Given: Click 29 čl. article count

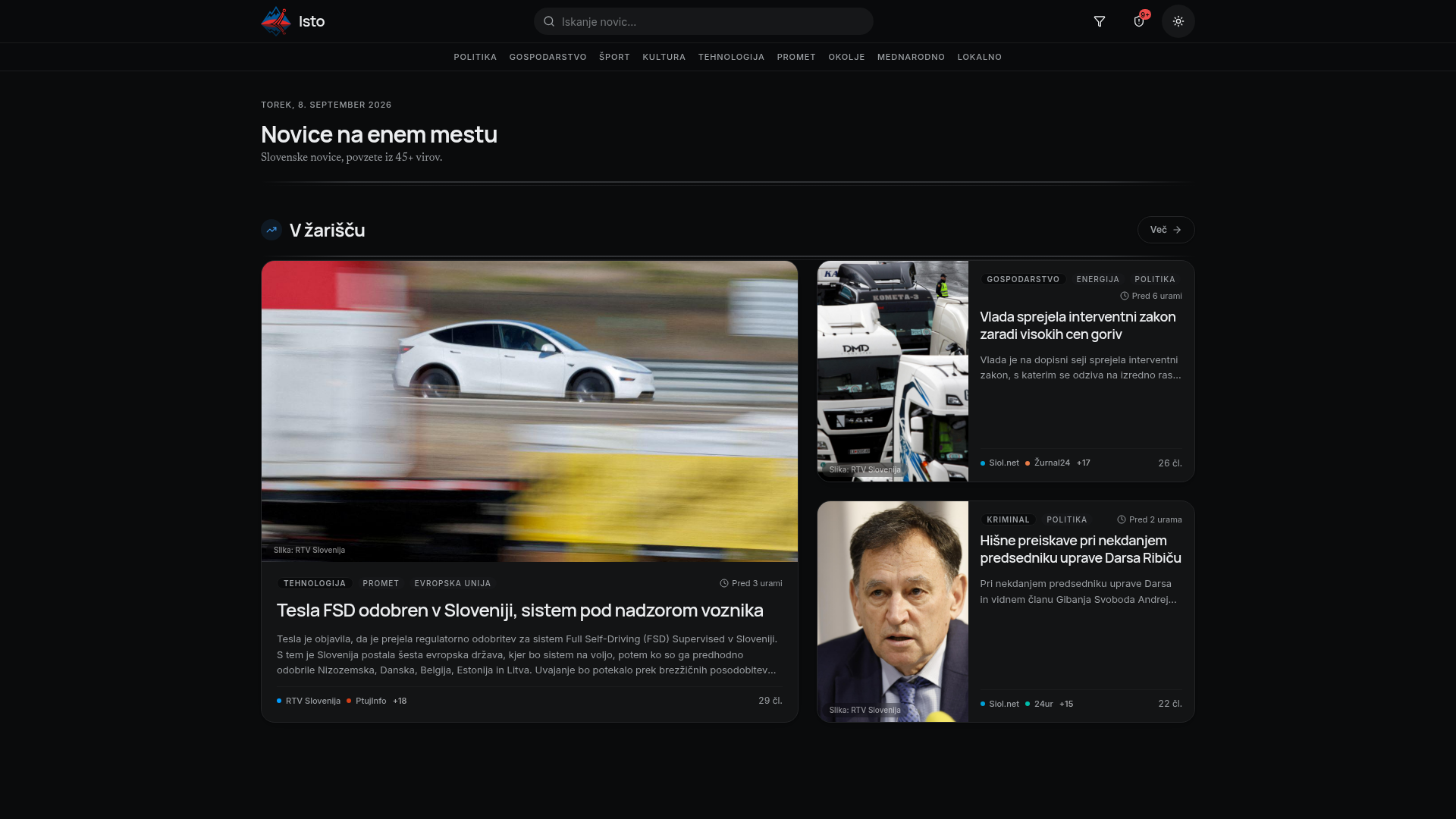Looking at the screenshot, I should pyautogui.click(x=770, y=701).
